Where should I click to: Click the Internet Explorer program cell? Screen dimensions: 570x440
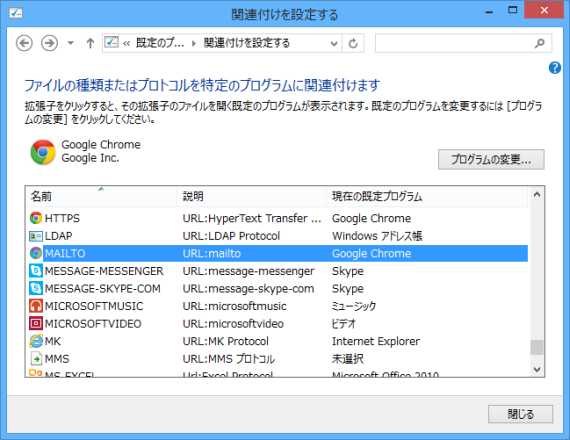click(376, 341)
